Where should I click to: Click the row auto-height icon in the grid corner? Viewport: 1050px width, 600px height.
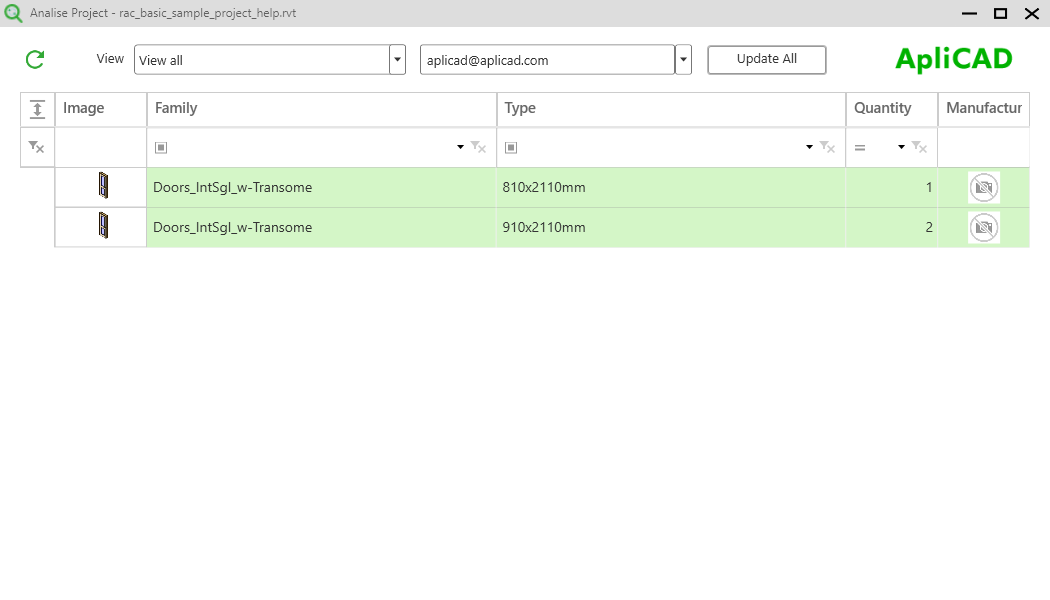pos(37,109)
